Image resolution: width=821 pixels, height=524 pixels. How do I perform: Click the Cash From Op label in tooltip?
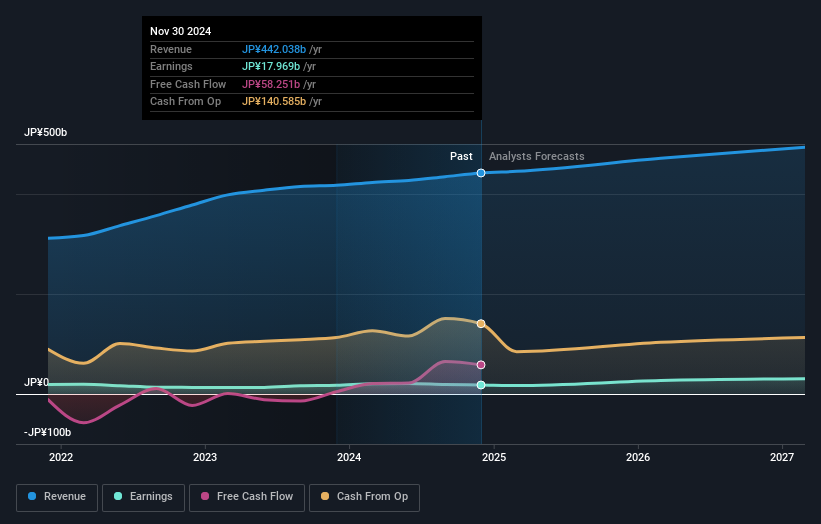(185, 102)
